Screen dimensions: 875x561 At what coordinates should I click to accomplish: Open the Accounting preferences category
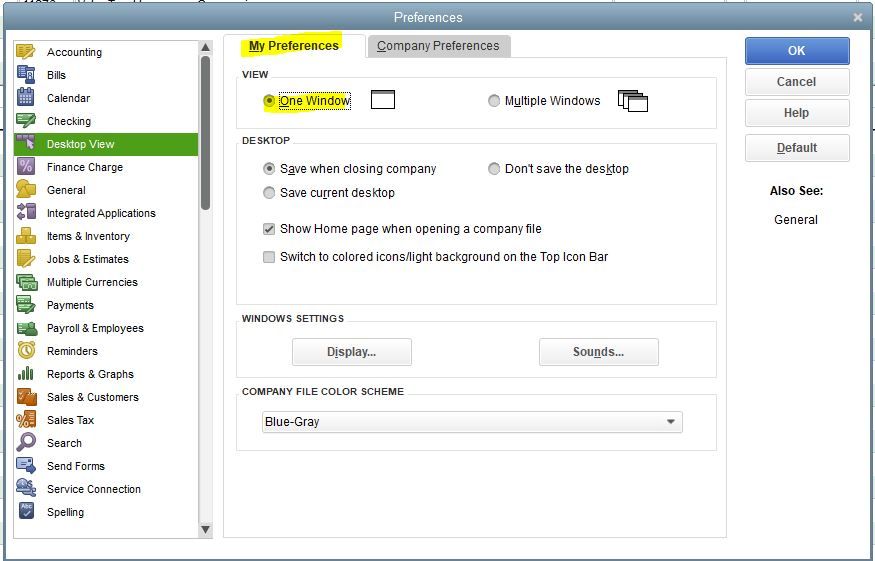pyautogui.click(x=106, y=52)
